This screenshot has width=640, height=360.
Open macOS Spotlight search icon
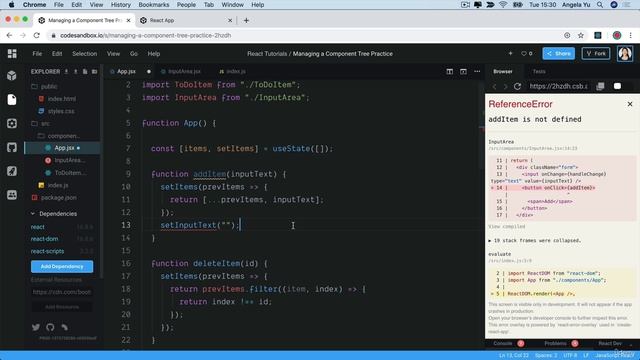click(600, 5)
